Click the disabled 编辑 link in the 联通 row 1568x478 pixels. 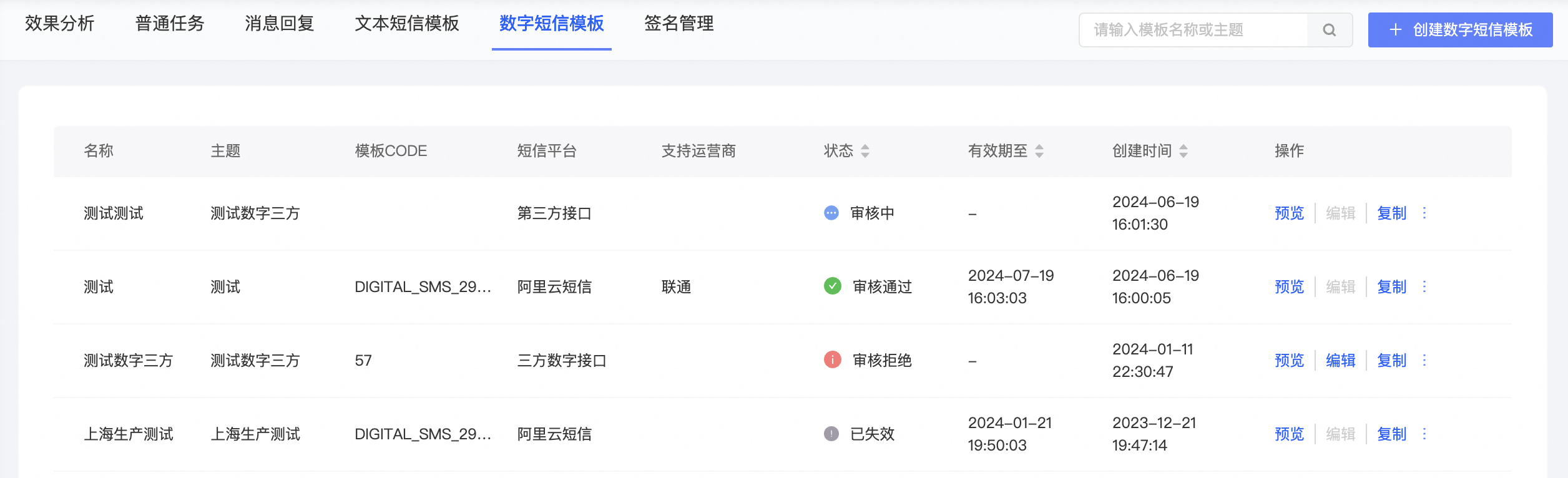pyautogui.click(x=1341, y=287)
